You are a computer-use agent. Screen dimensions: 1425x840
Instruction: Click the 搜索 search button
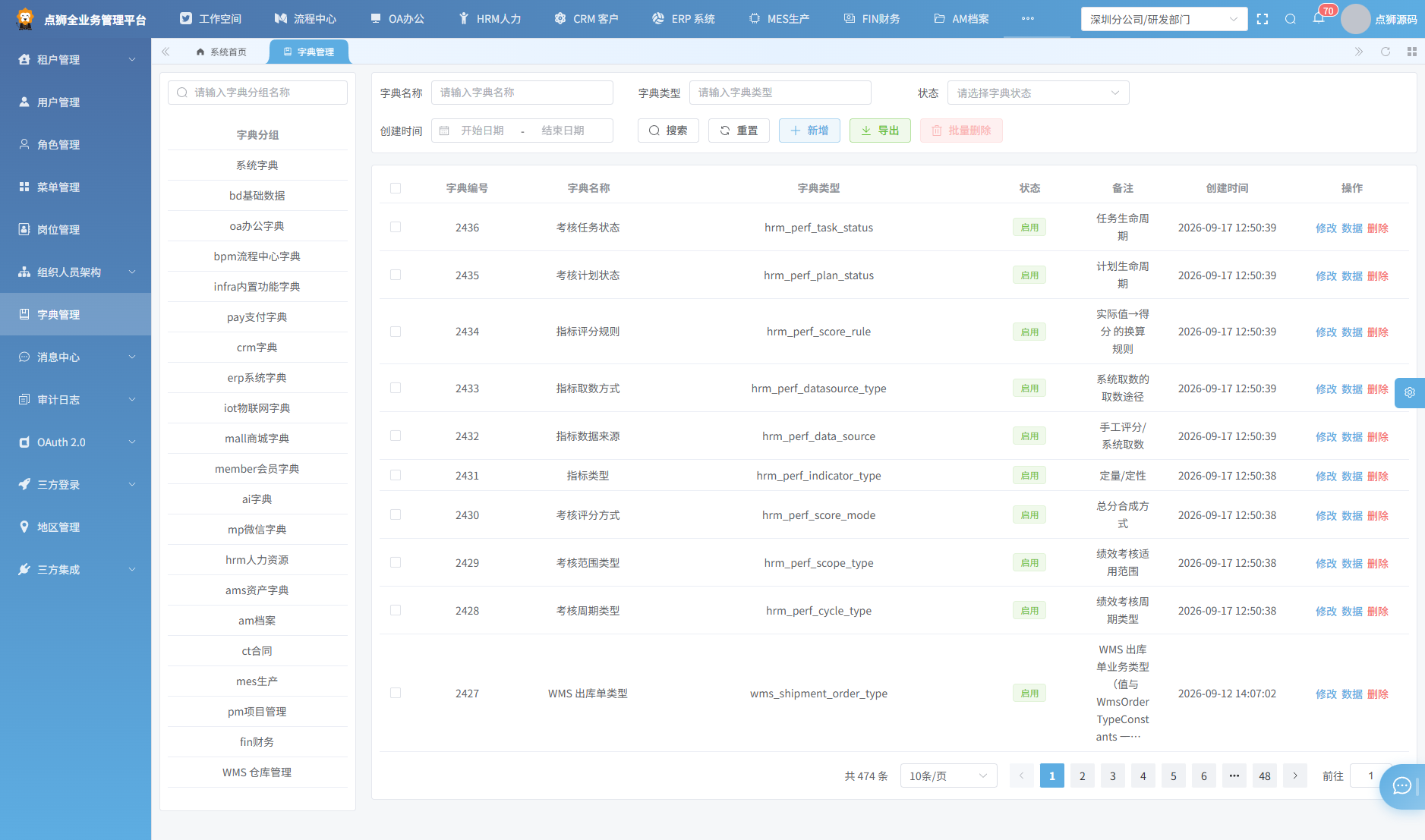pyautogui.click(x=668, y=131)
